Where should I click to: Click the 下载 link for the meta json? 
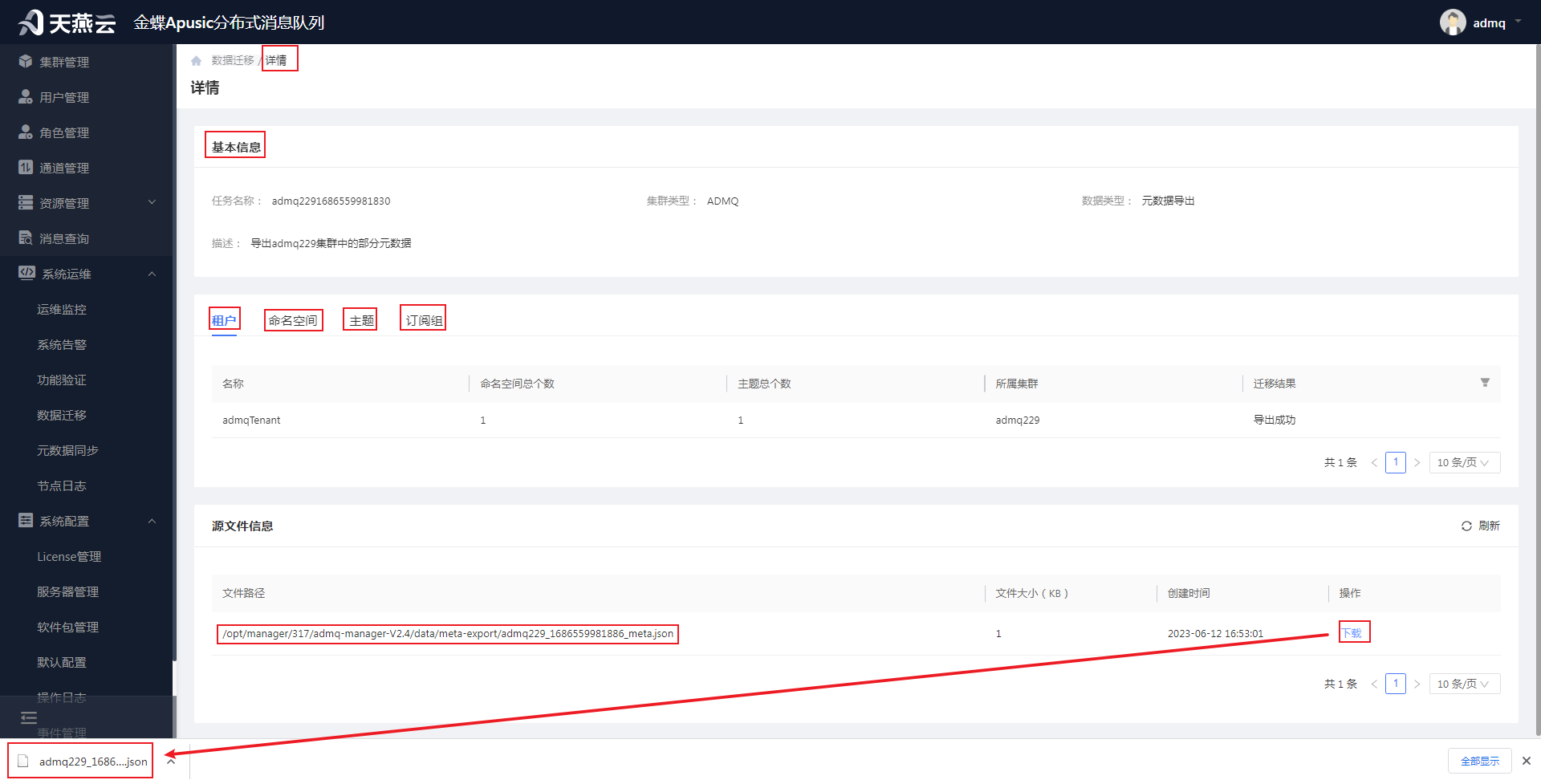(x=1352, y=633)
